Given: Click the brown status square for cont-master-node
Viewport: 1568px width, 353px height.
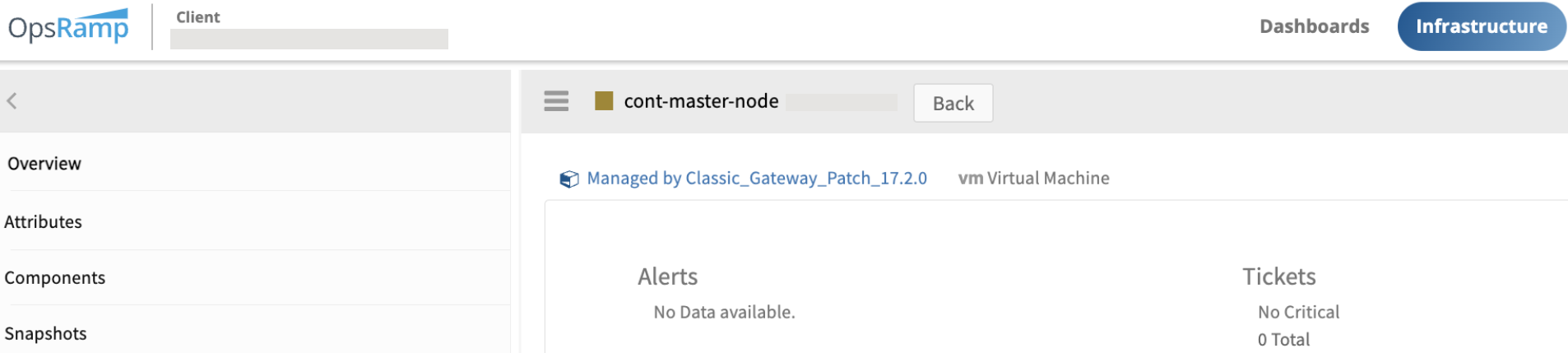Looking at the screenshot, I should pos(604,101).
